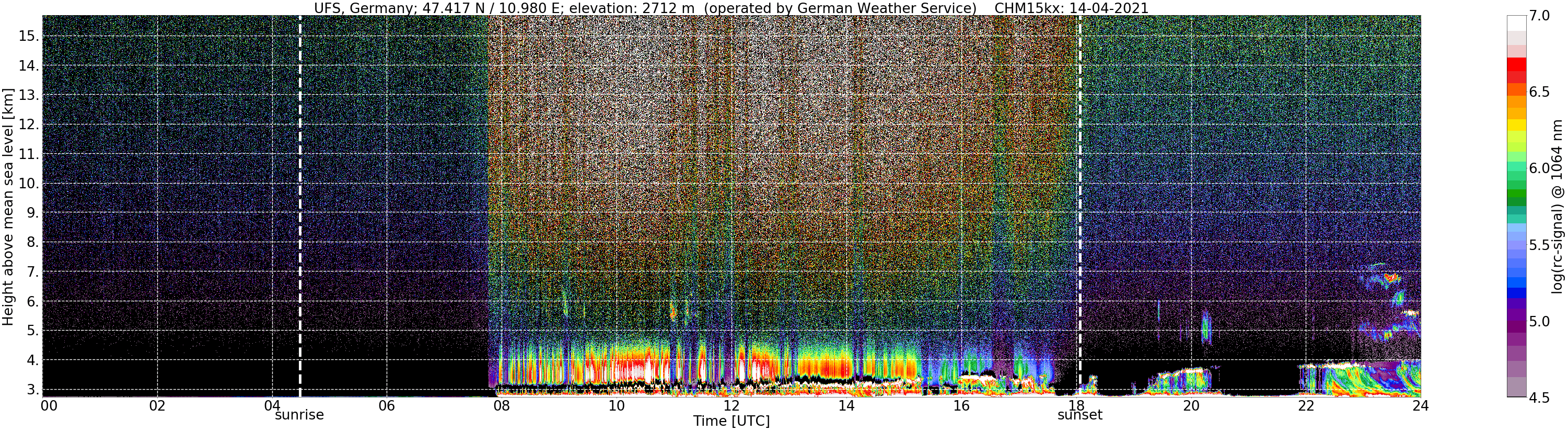The height and width of the screenshot is (431, 1568).
Task: Click the '6.5' value on the colorbar
Action: (1539, 92)
